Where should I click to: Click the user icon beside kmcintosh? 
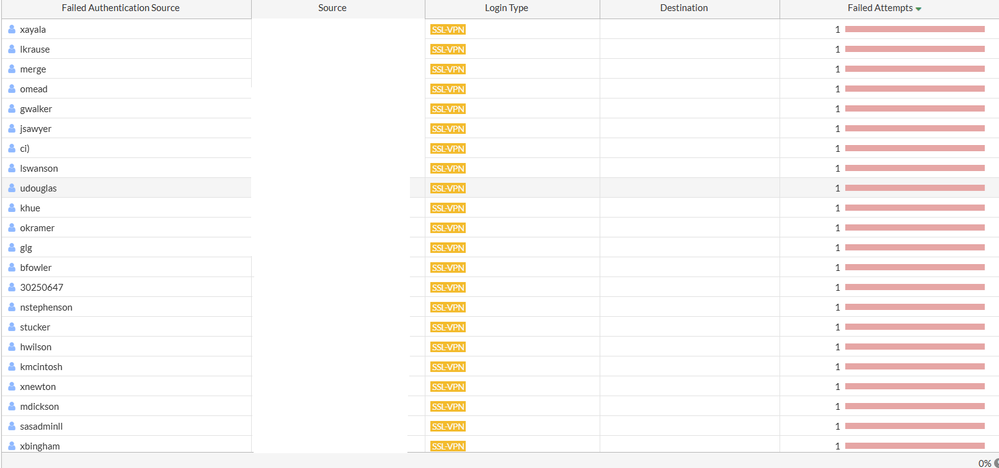(x=12, y=367)
